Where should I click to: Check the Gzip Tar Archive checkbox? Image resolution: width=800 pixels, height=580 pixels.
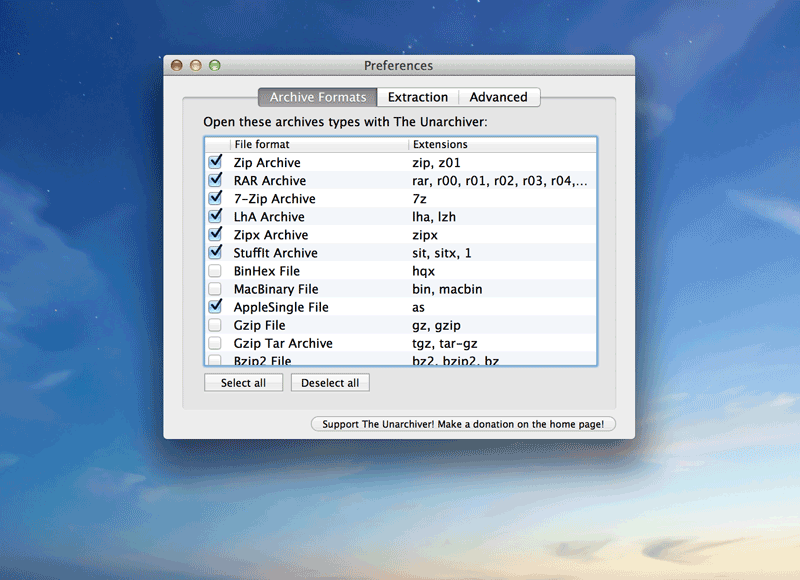(215, 343)
